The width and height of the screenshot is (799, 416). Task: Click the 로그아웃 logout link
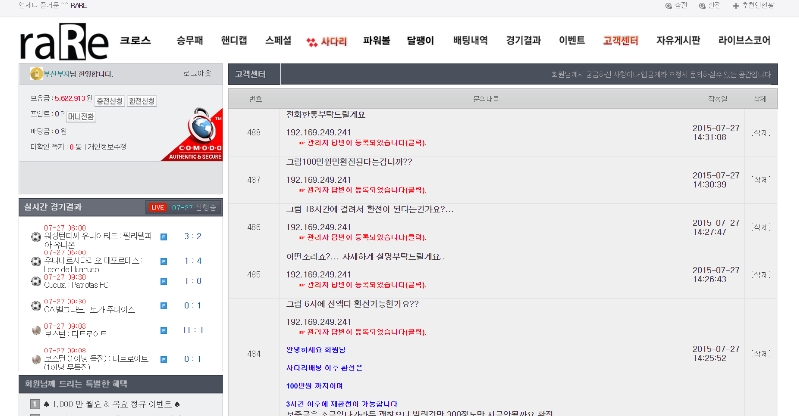[x=197, y=74]
